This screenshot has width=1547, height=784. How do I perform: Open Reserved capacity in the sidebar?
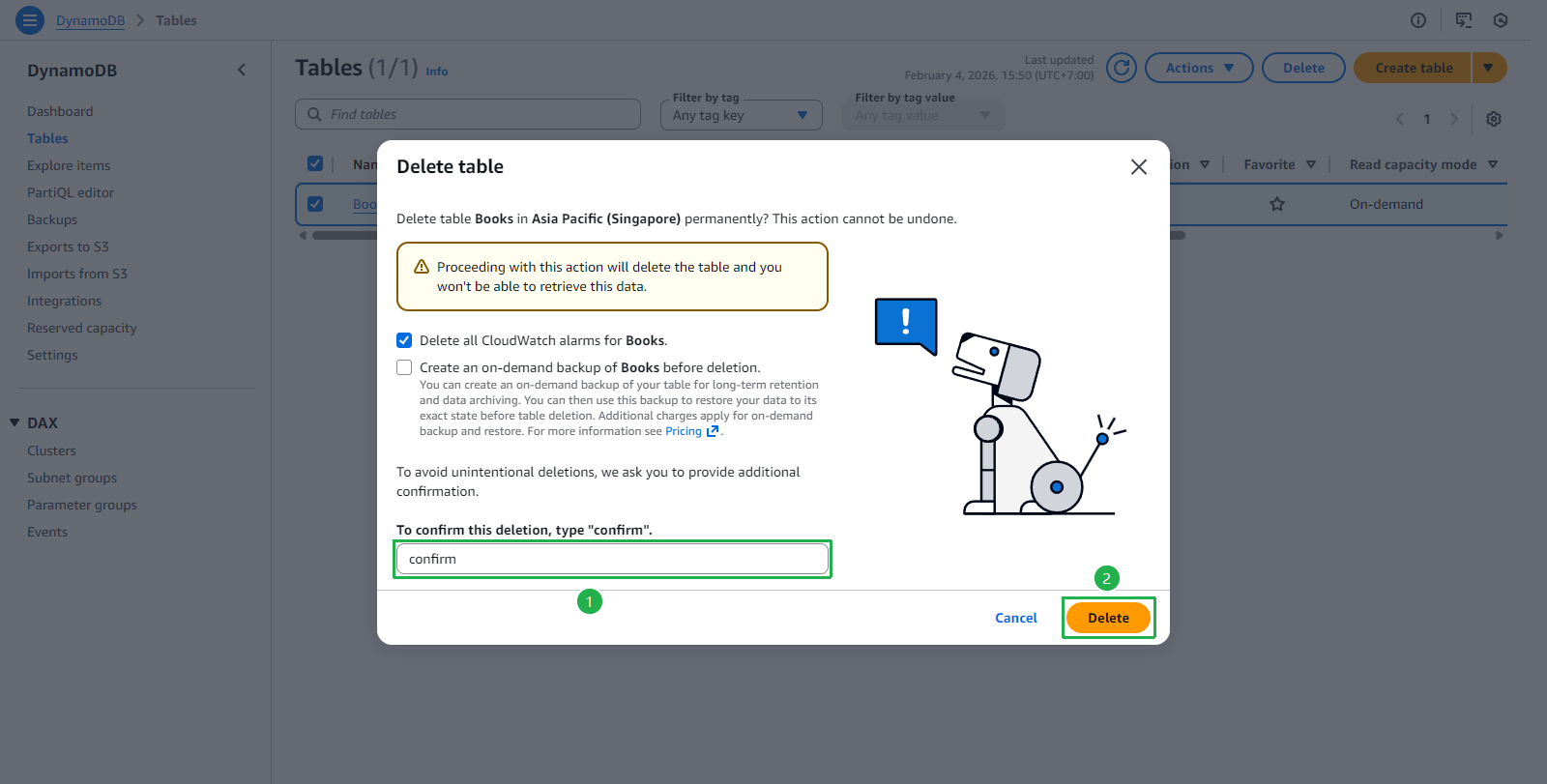[82, 328]
